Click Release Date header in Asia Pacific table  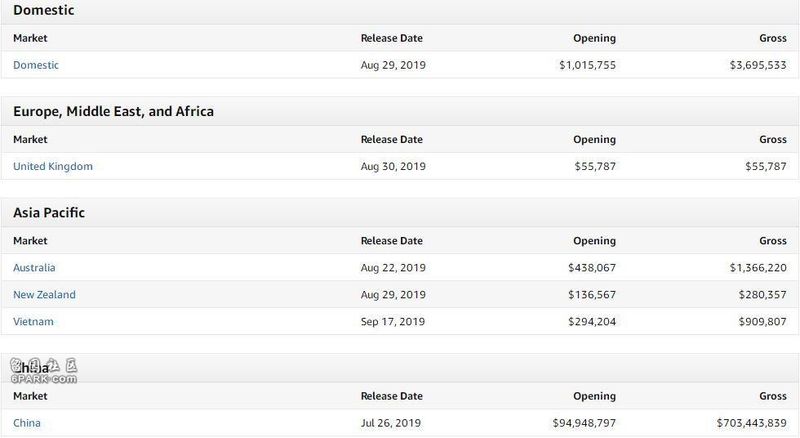(x=391, y=241)
